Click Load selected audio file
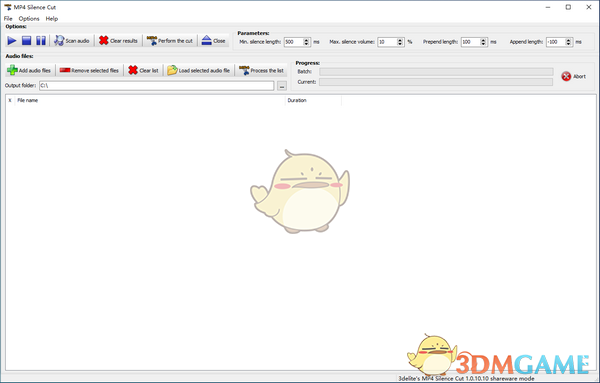This screenshot has height=383, width=600. [199, 70]
